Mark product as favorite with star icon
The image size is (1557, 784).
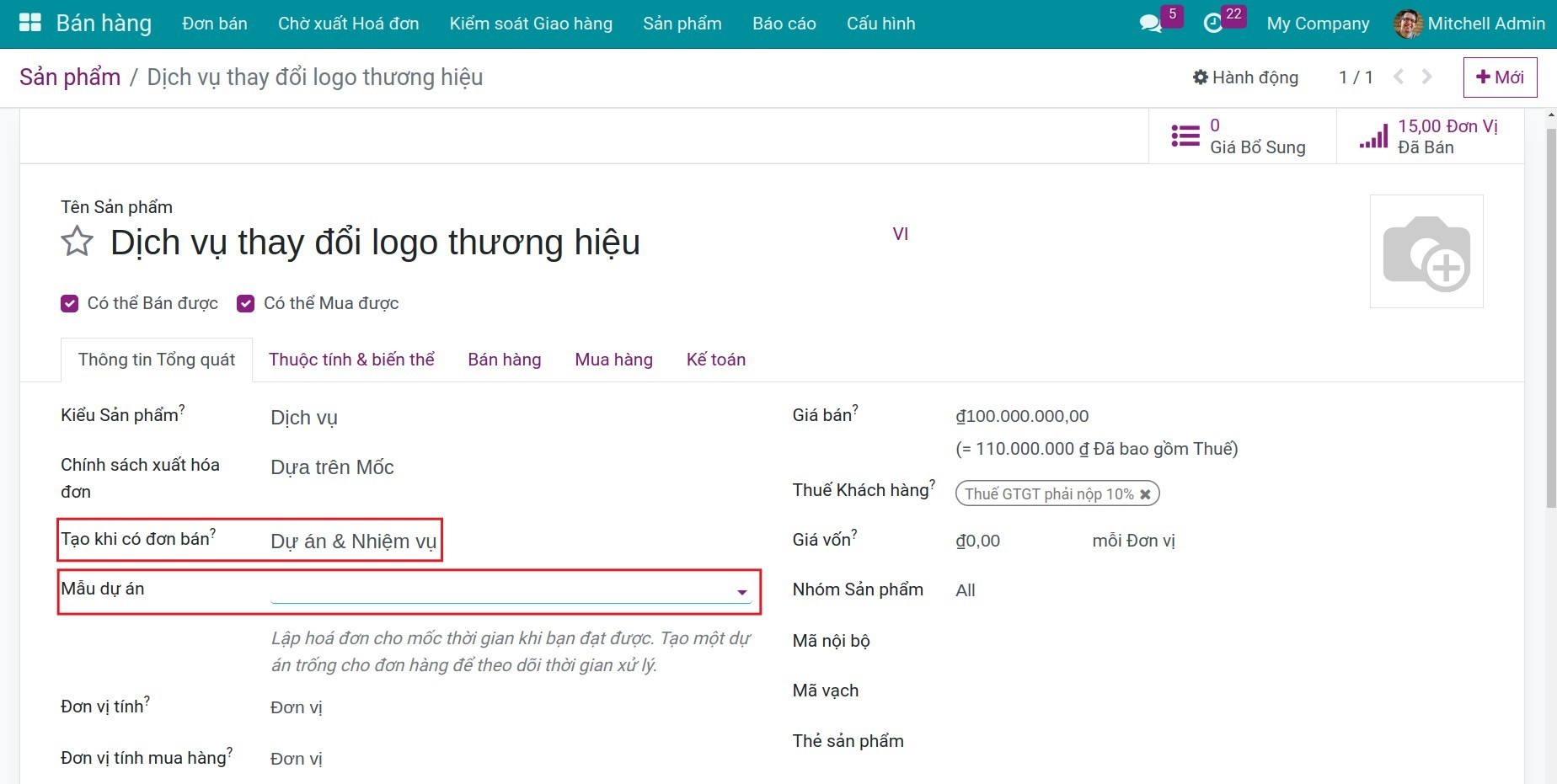tap(76, 242)
